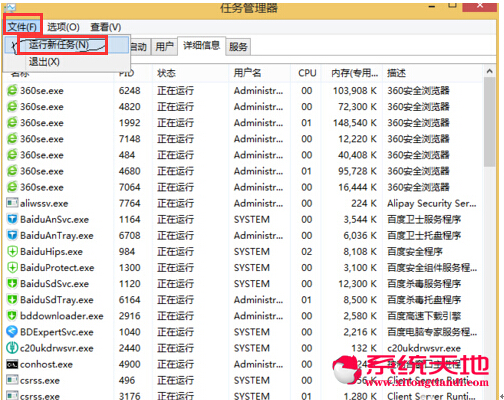
Task: Click the 360se.exe icon with PID 4680
Action: (x=12, y=171)
